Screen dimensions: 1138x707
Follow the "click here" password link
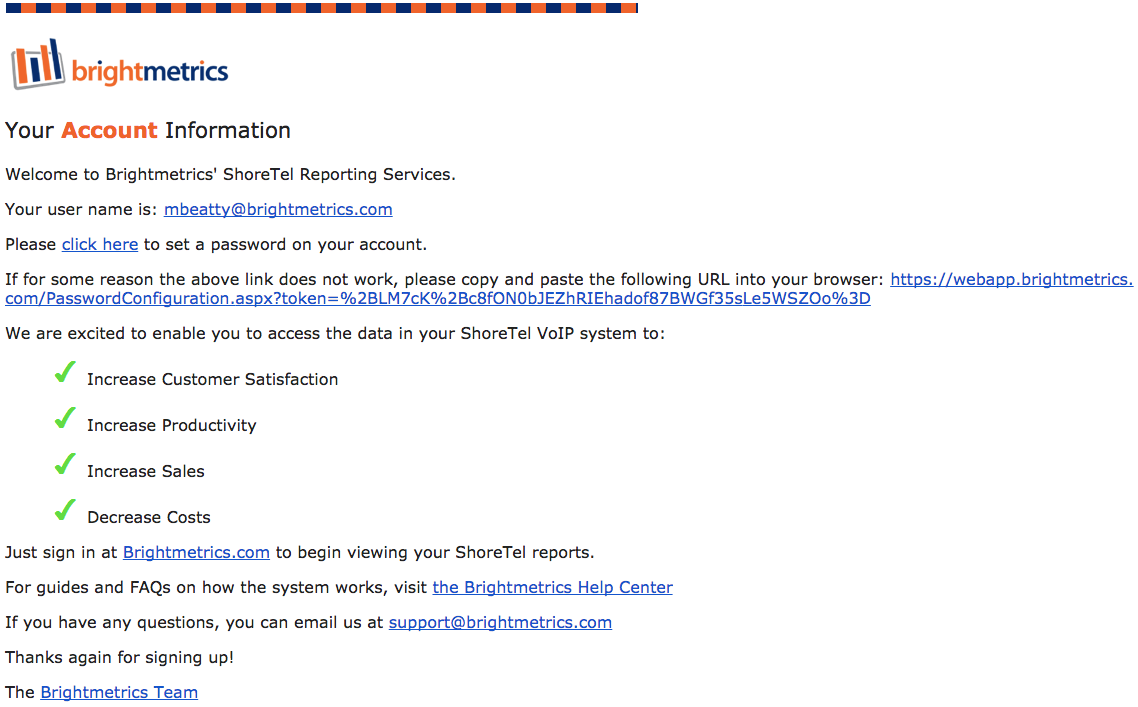coord(100,244)
